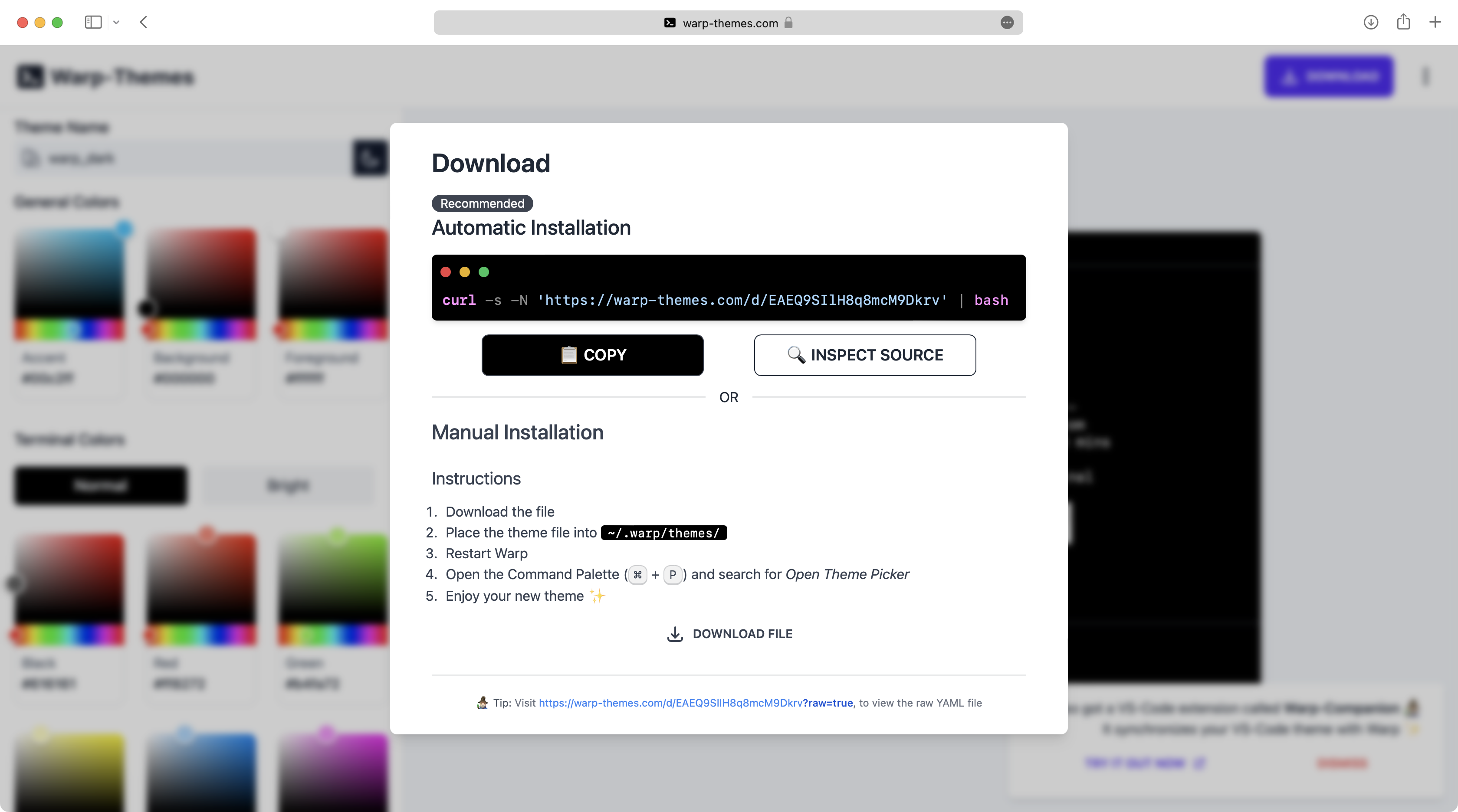The width and height of the screenshot is (1458, 812).
Task: Click the lock icon in address bar
Action: point(788,23)
